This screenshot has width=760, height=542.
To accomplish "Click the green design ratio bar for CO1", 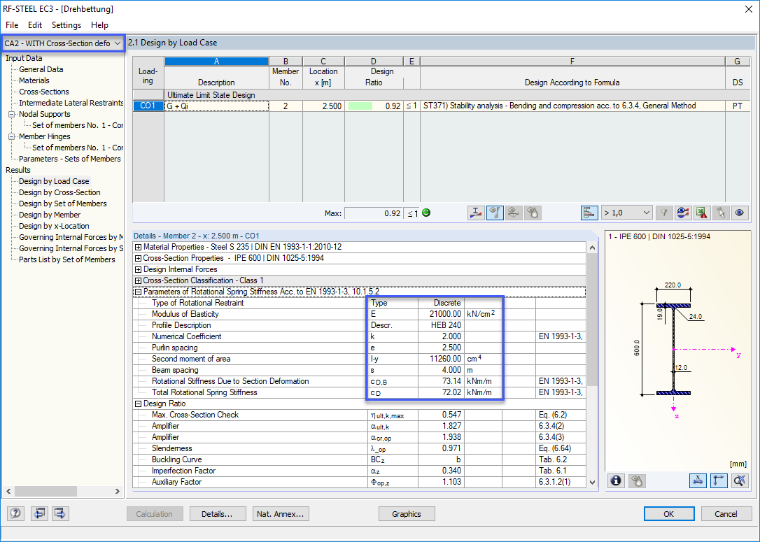I will point(360,106).
